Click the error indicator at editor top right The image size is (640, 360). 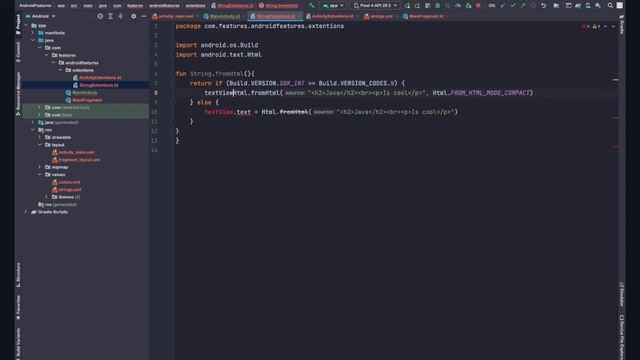(x=585, y=27)
